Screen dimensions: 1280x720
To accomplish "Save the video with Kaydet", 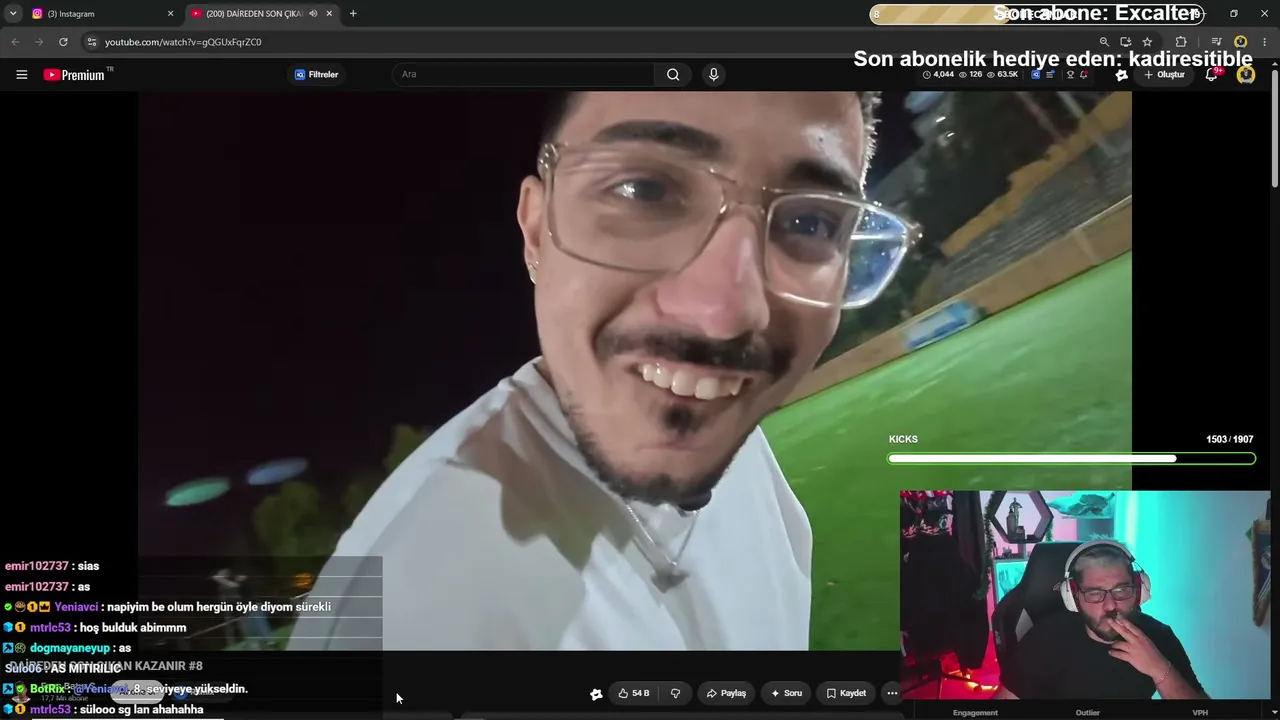I will click(846, 694).
